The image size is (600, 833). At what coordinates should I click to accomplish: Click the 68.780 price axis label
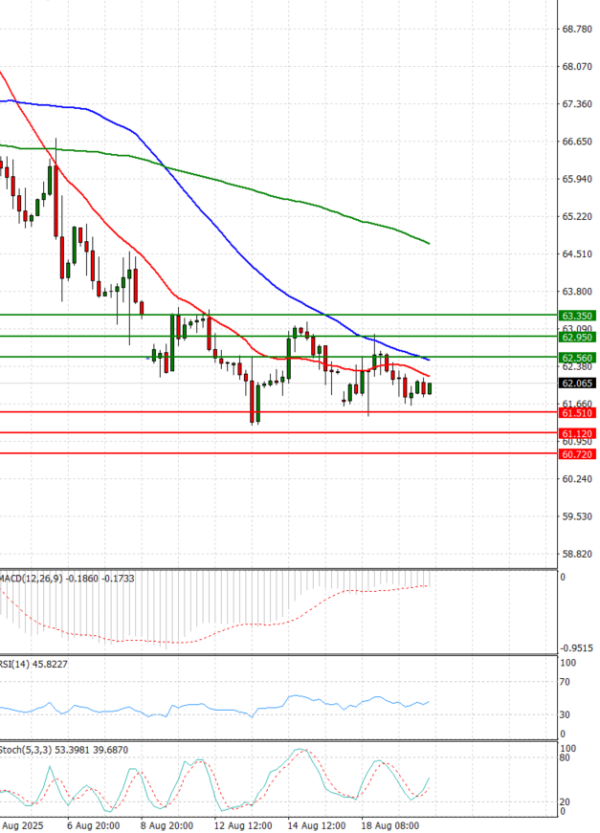tap(577, 29)
